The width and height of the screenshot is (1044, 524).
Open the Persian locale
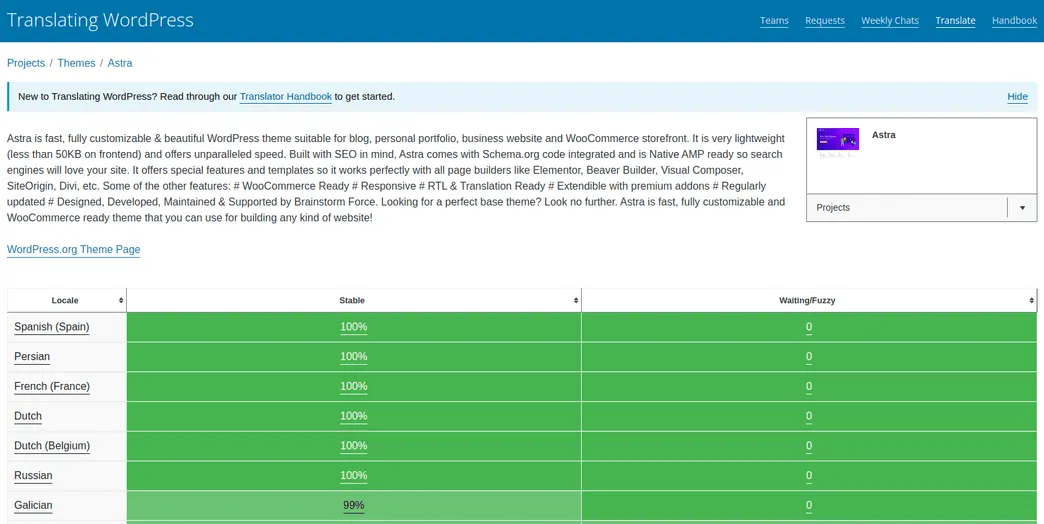32,357
